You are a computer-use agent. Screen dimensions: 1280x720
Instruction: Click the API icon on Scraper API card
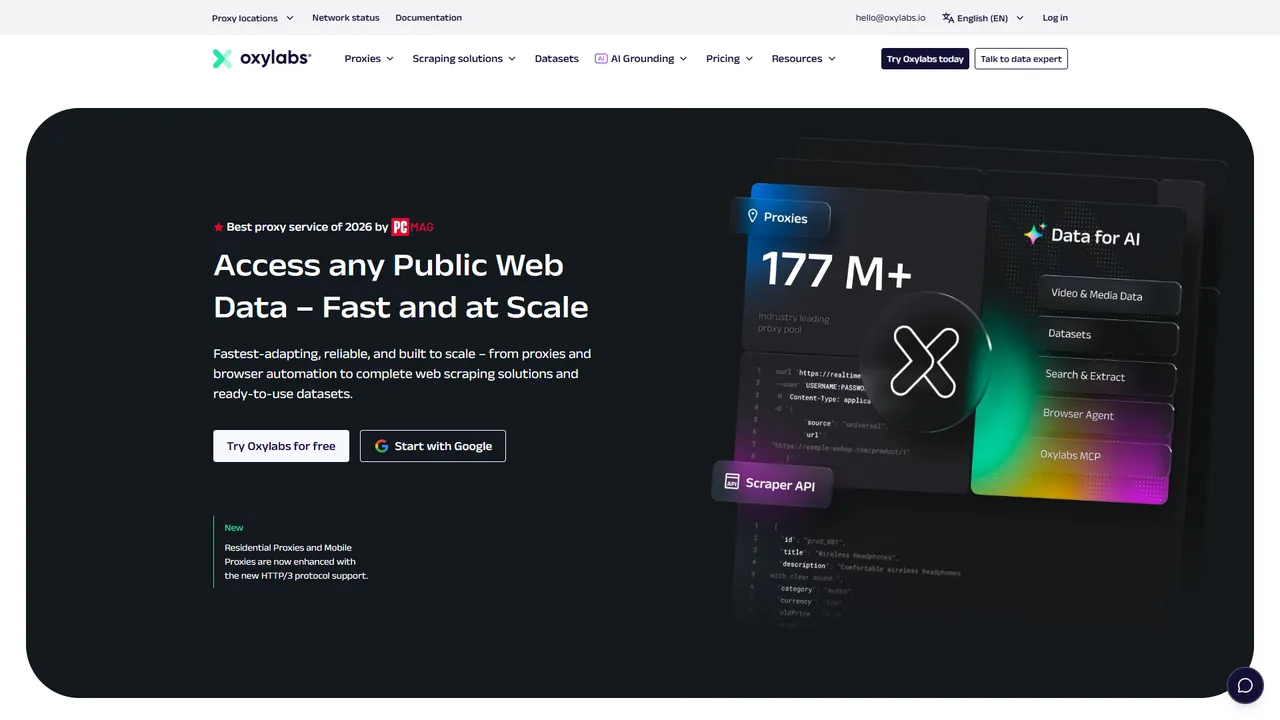pyautogui.click(x=731, y=481)
